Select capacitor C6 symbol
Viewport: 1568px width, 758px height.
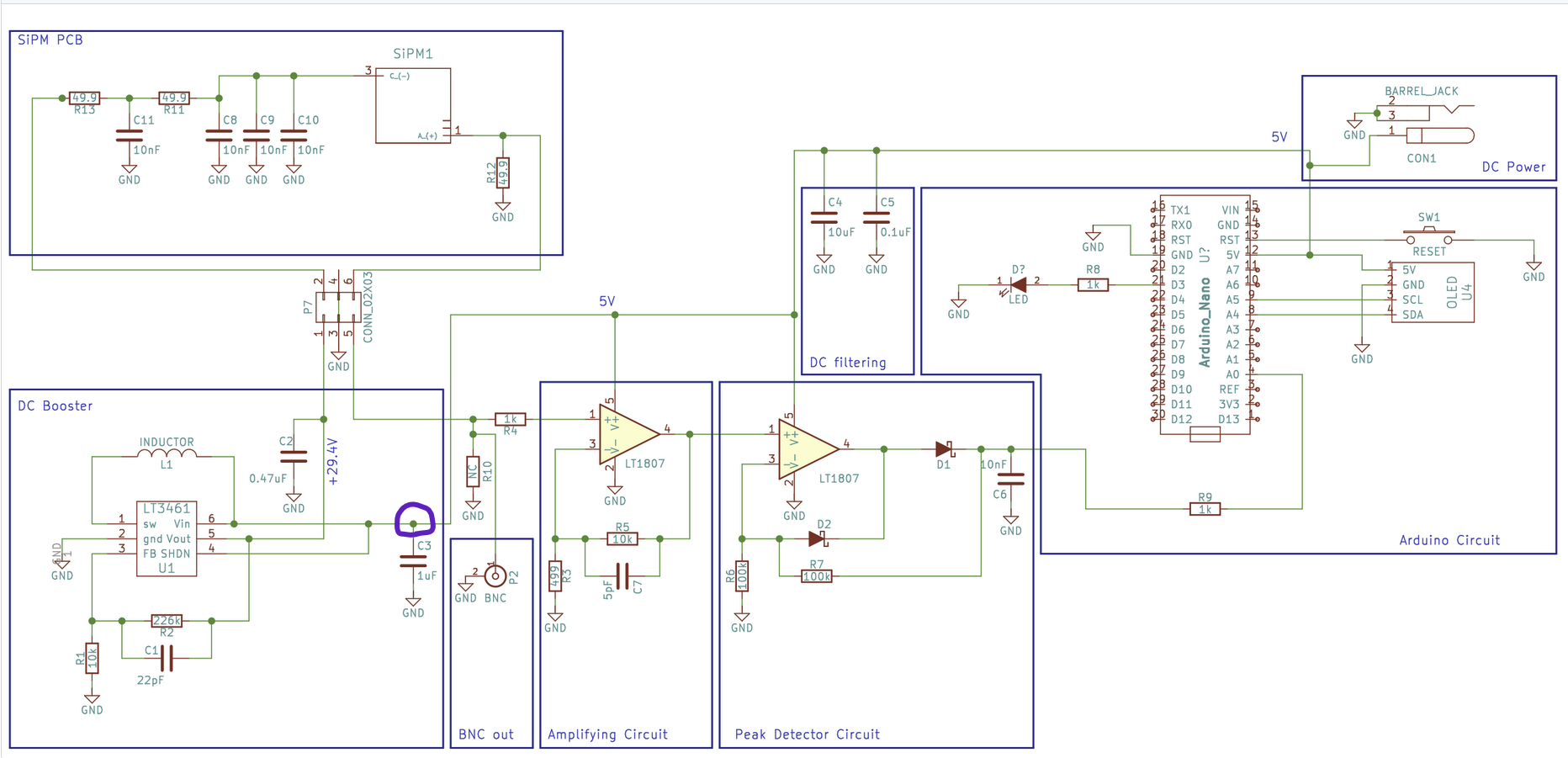[1011, 479]
